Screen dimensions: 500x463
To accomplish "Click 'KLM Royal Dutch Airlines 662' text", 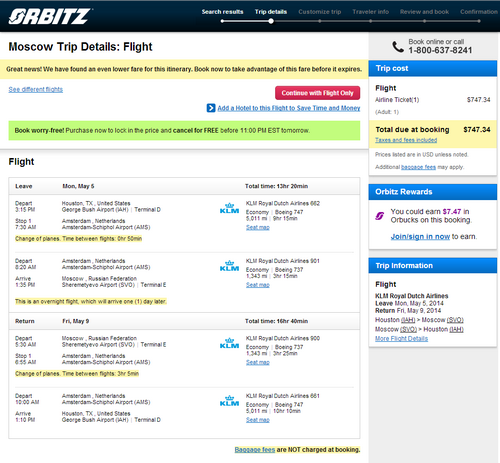I will [x=283, y=203].
